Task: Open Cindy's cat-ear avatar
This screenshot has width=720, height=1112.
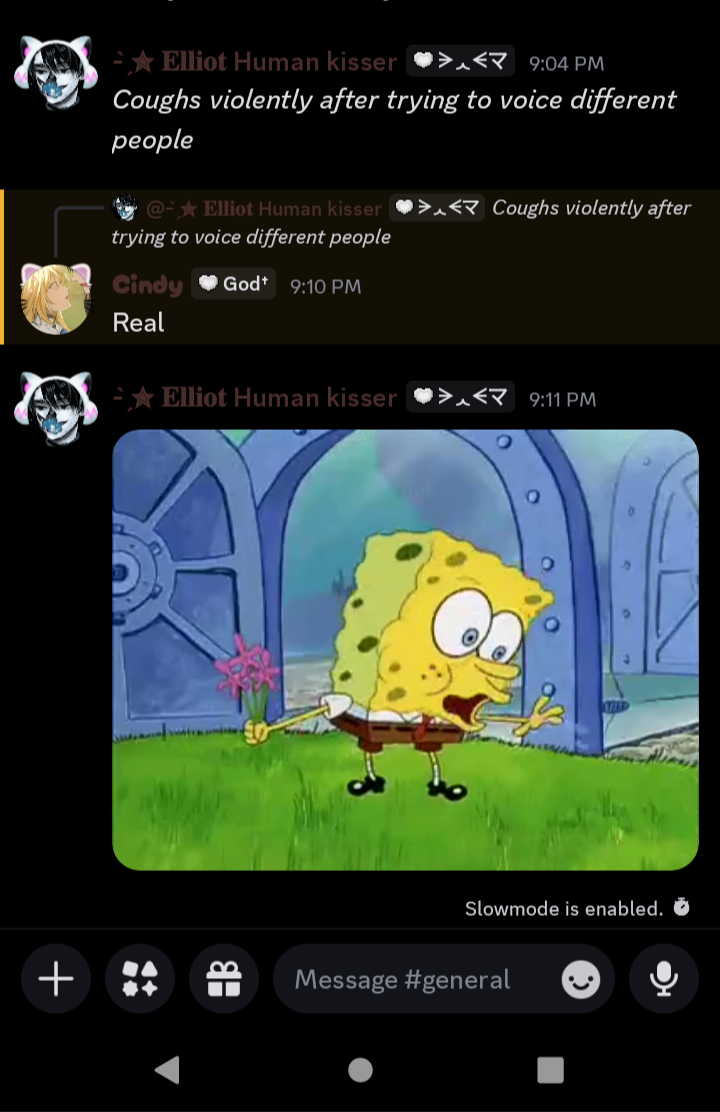Action: point(57,299)
